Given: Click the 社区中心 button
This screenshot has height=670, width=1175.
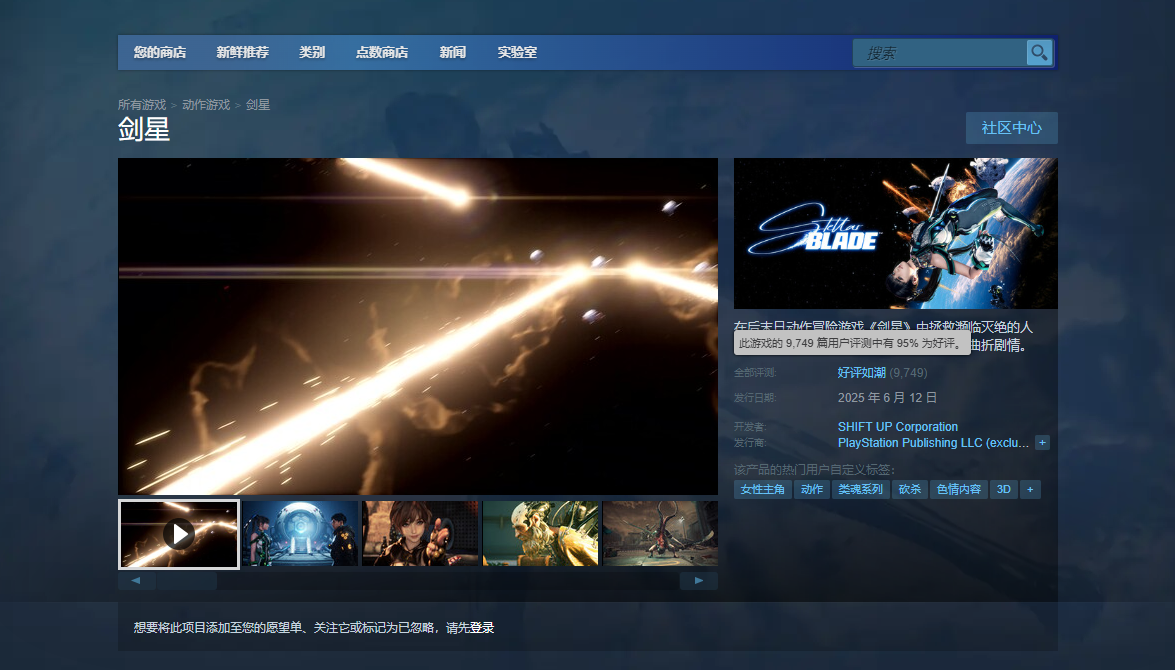Looking at the screenshot, I should pos(1011,128).
